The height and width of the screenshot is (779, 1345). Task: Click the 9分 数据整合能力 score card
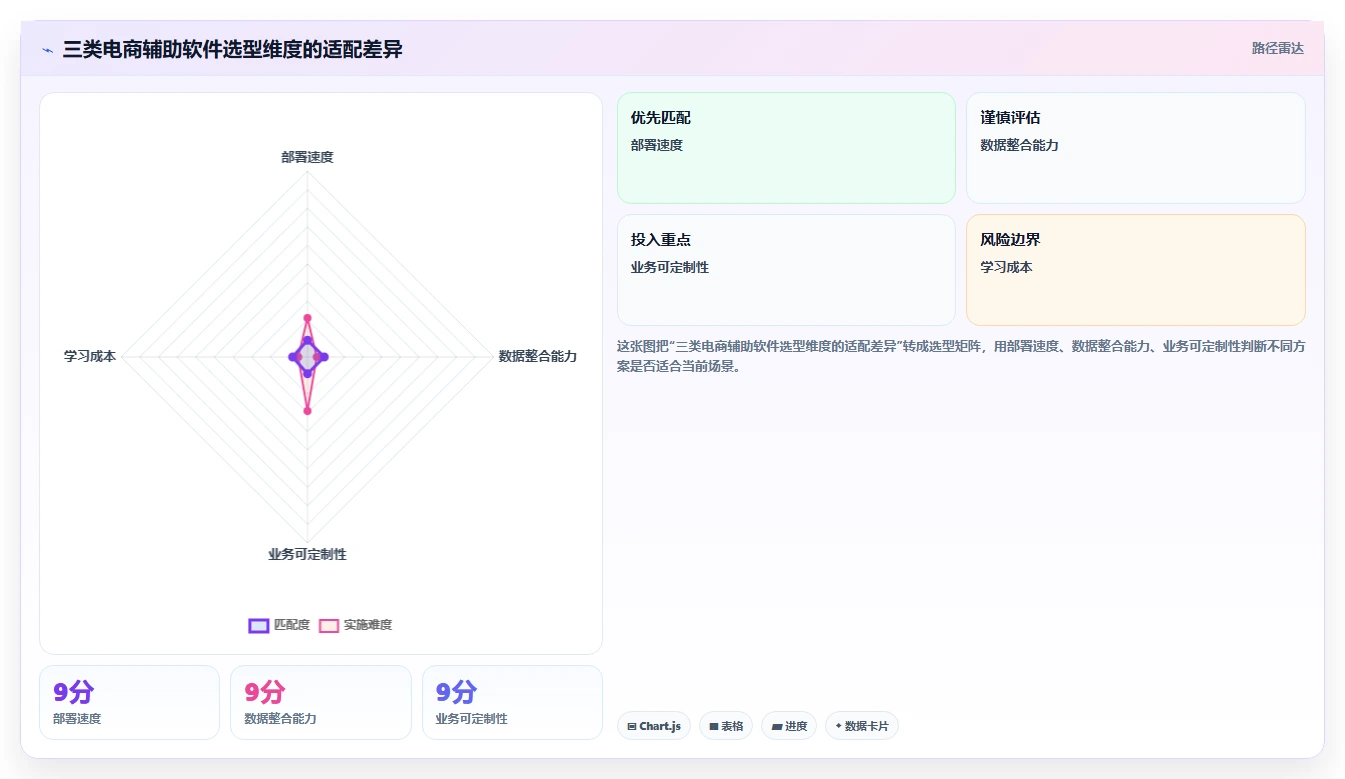pos(320,702)
